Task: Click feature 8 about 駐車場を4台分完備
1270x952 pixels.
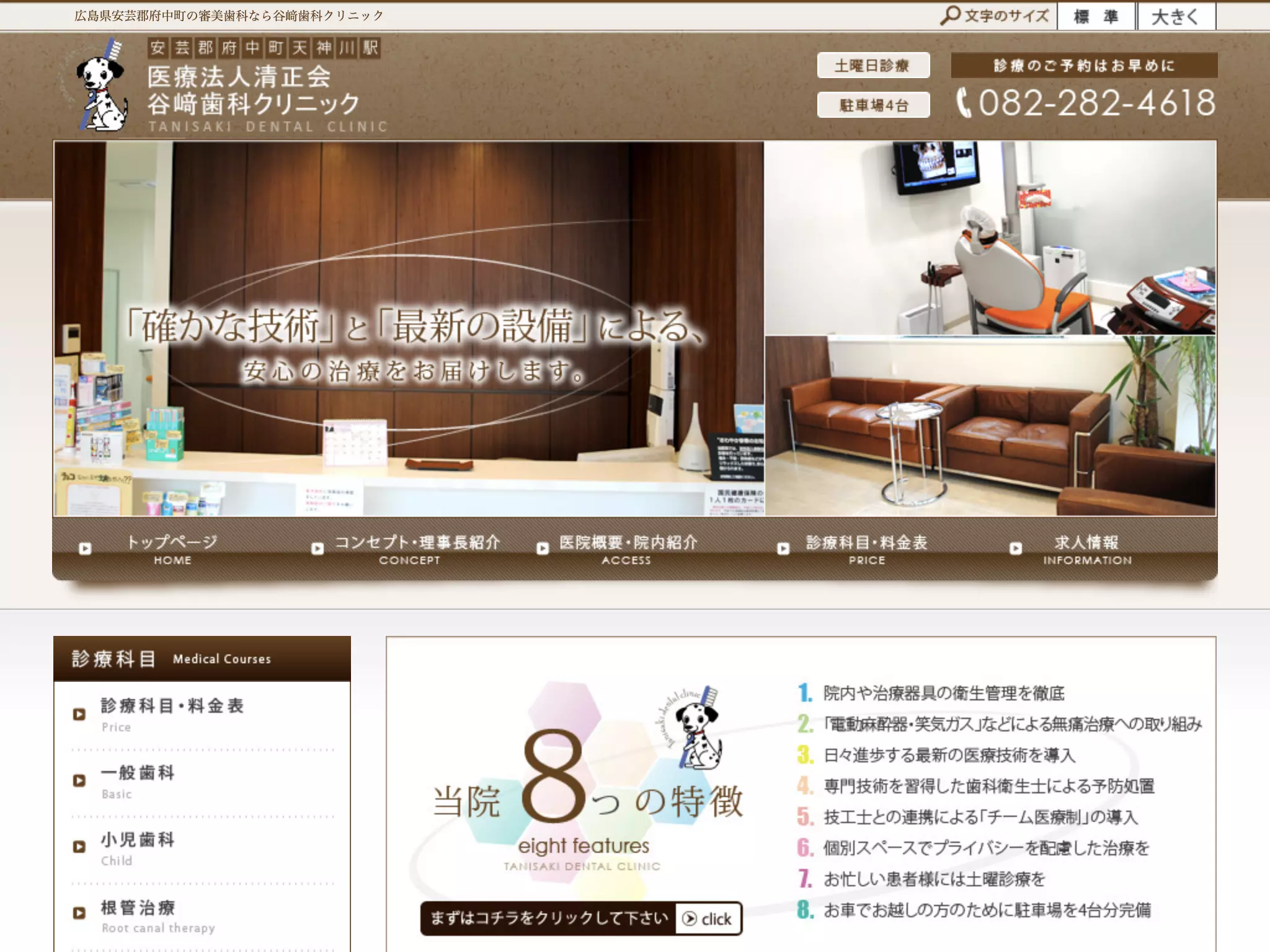Action: point(974,910)
